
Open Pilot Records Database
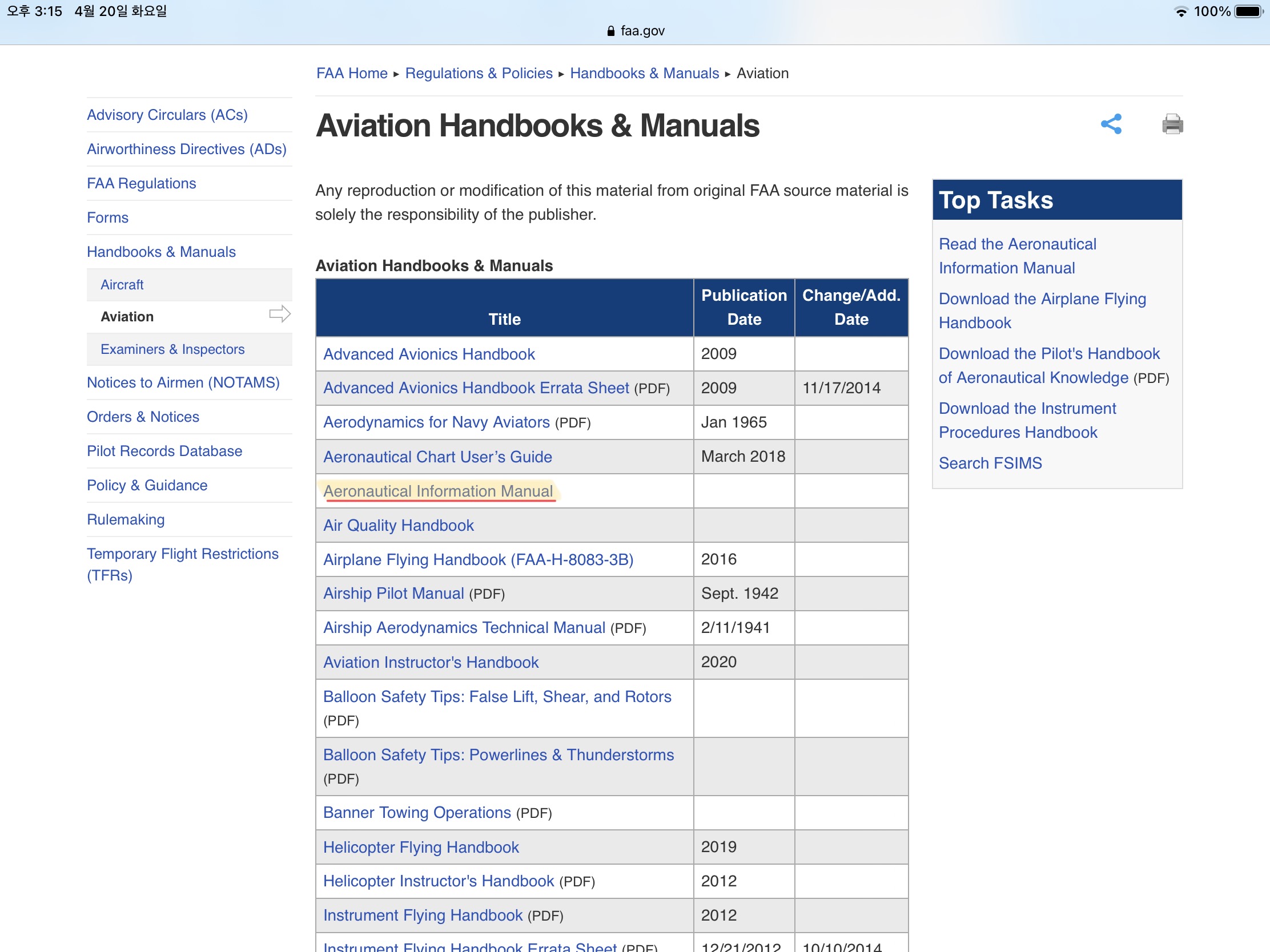coord(164,451)
